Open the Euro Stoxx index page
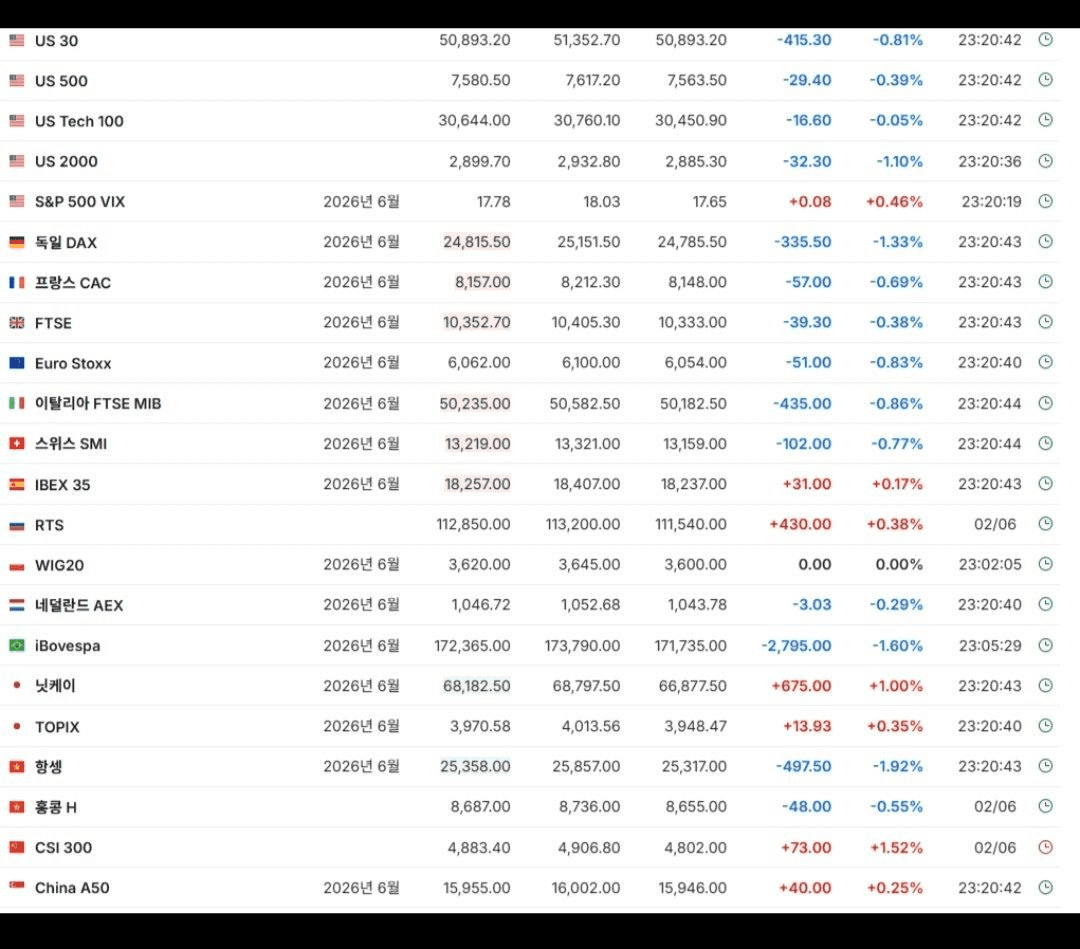 coord(73,363)
